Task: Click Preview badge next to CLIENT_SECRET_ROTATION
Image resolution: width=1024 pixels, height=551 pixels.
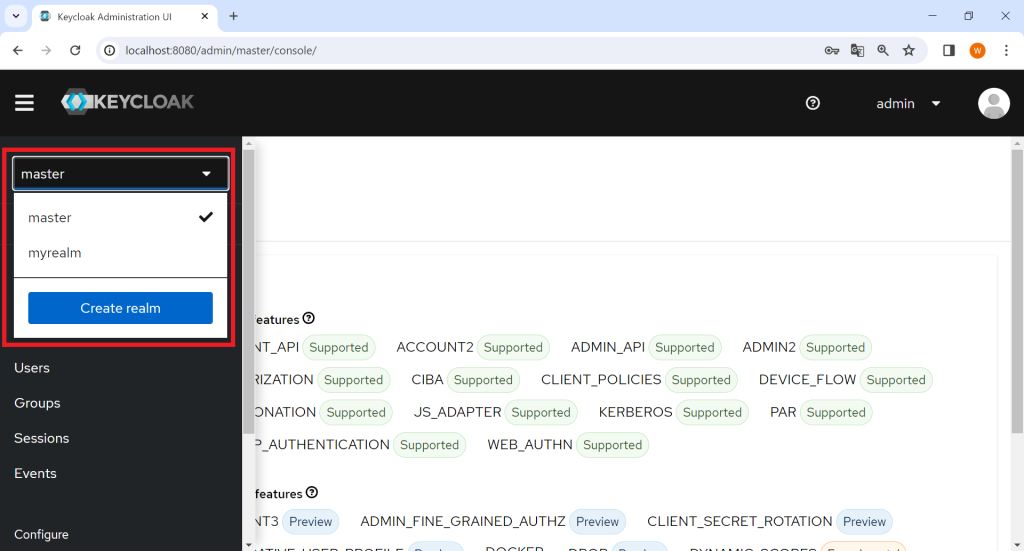Action: (864, 522)
